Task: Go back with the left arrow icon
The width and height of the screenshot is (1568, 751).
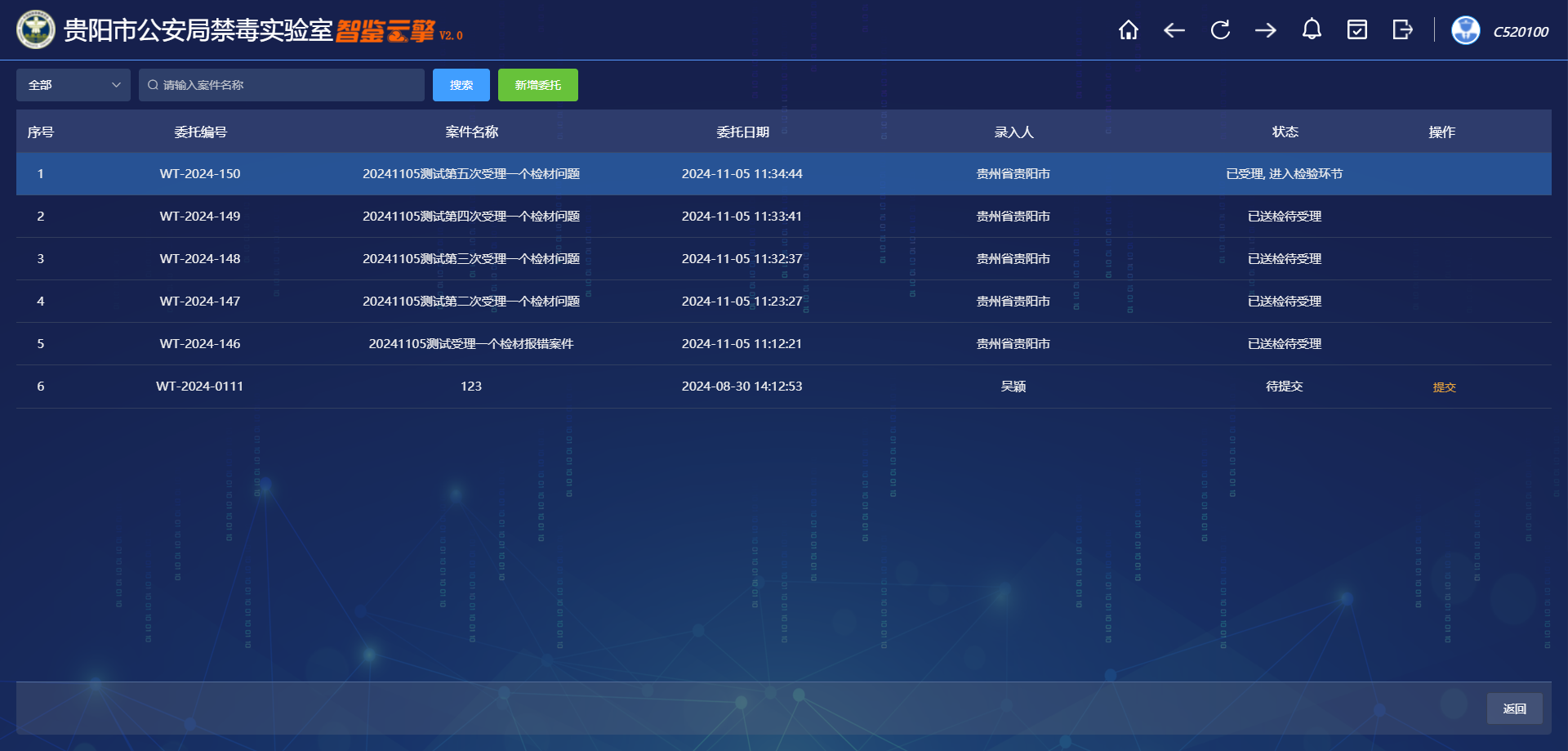Action: pos(1174,30)
